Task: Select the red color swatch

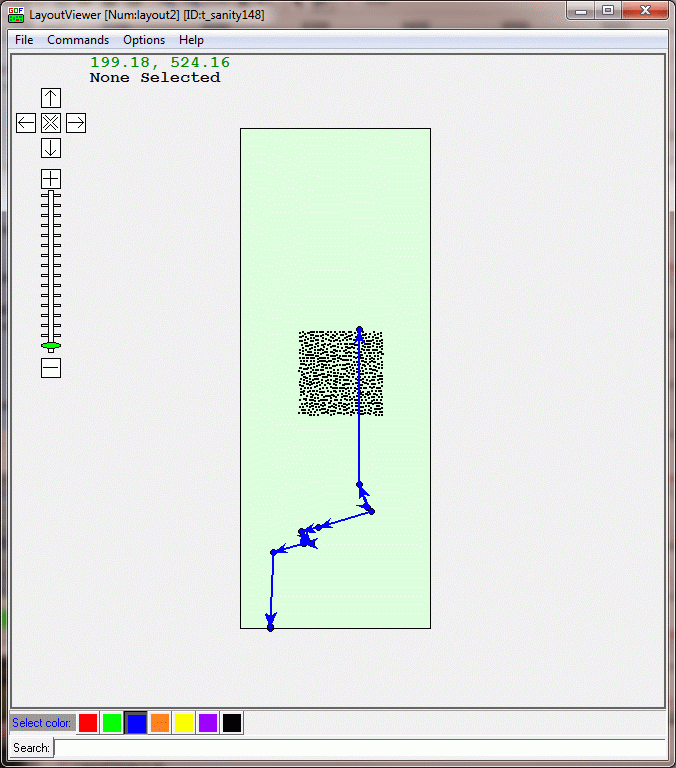Action: [88, 723]
